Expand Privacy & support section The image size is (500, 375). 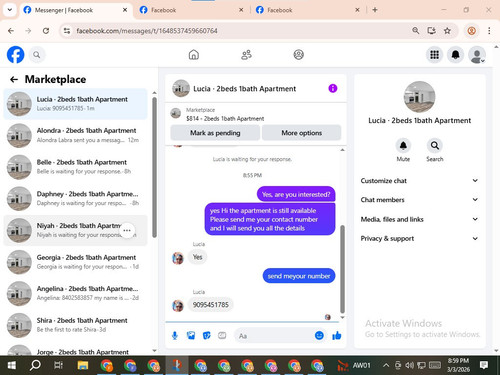419,238
